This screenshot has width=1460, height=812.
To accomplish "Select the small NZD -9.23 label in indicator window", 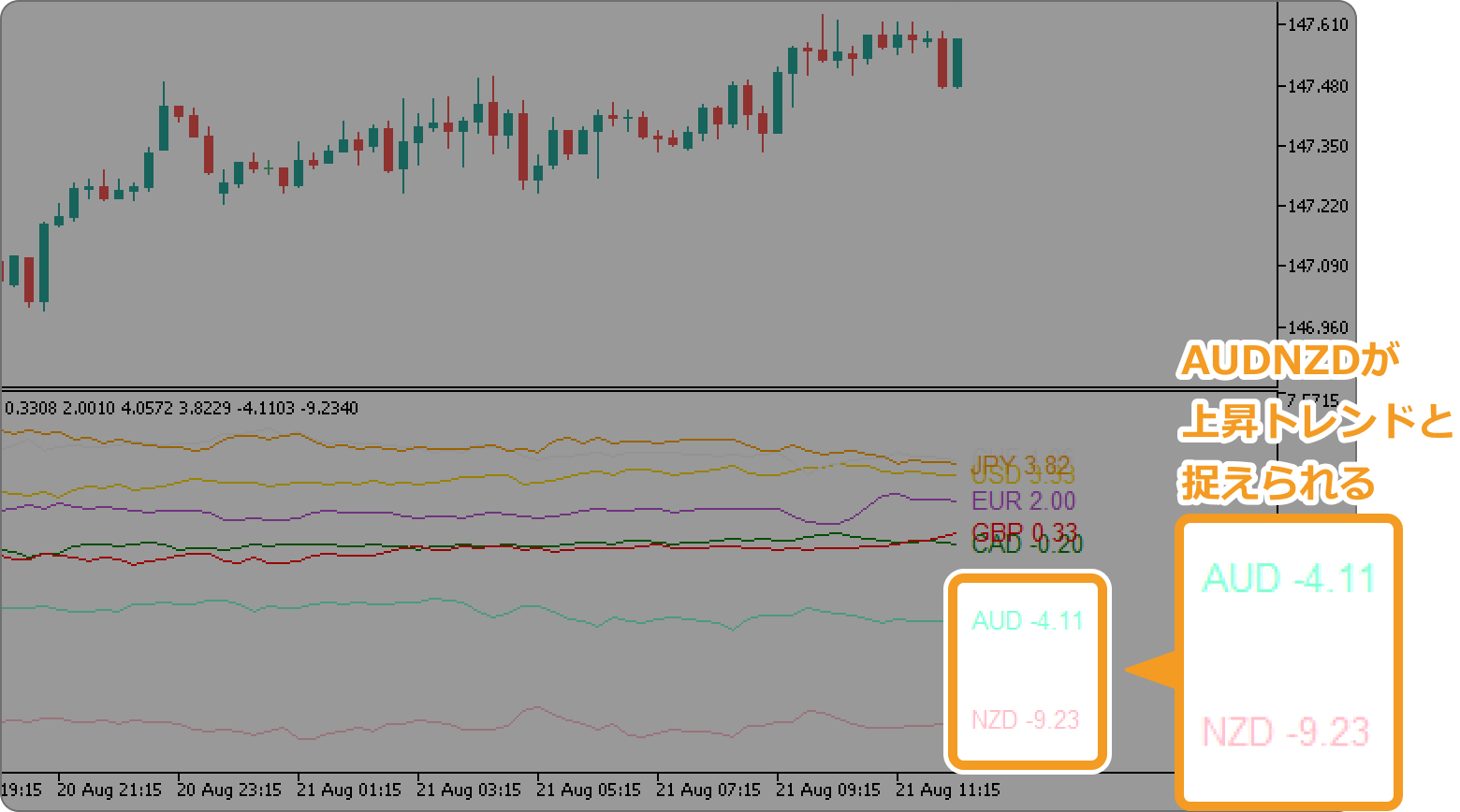I will (1025, 720).
